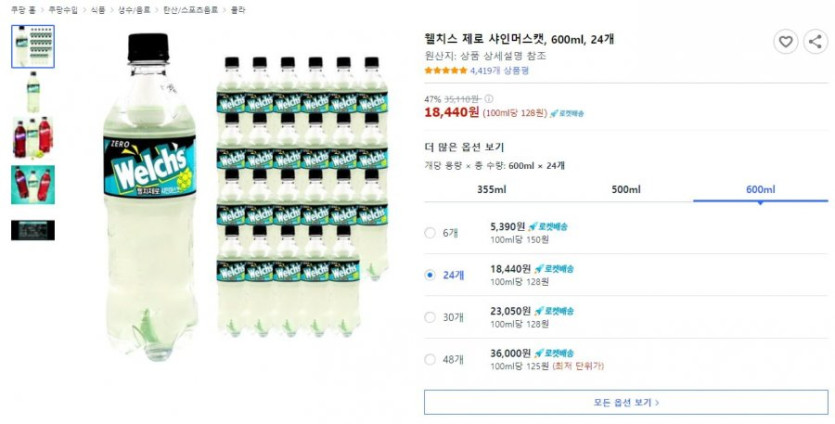Viewport: 835px width, 424px height.
Task: Choose the 30개 quantity option
Action: 430,317
